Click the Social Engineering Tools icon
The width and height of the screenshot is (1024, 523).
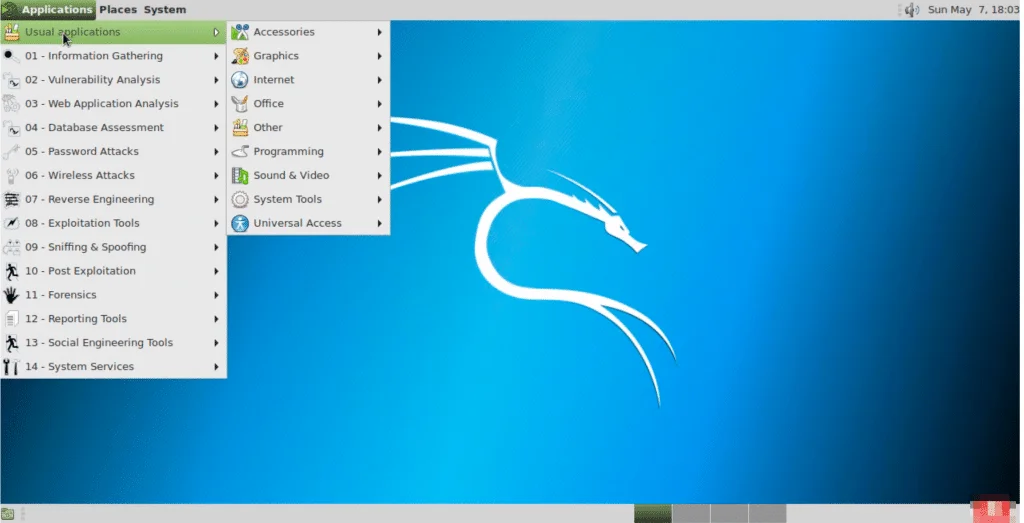point(11,343)
